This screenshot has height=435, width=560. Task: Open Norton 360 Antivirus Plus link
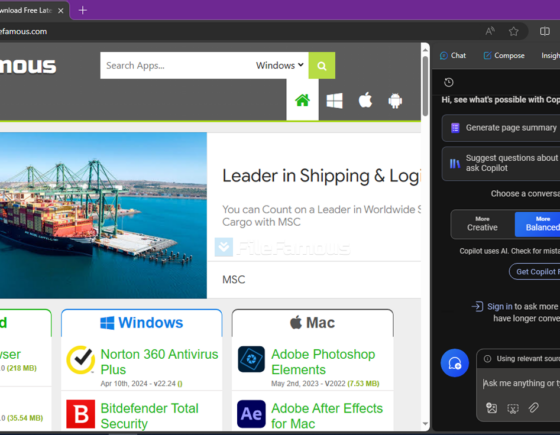tap(159, 362)
